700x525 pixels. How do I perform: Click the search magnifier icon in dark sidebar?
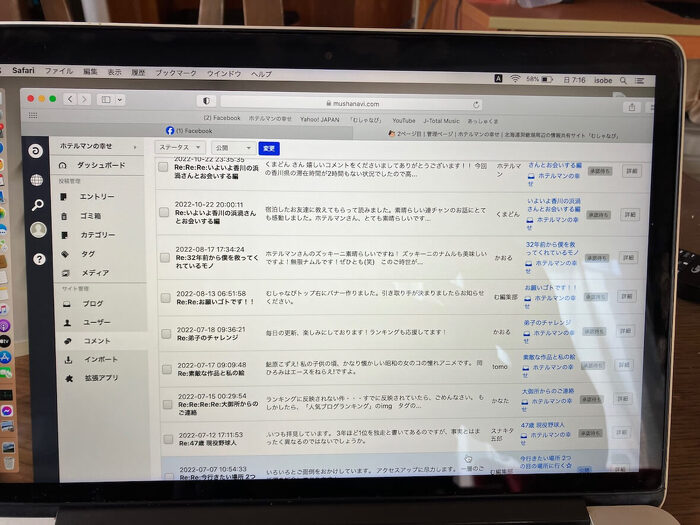(38, 205)
